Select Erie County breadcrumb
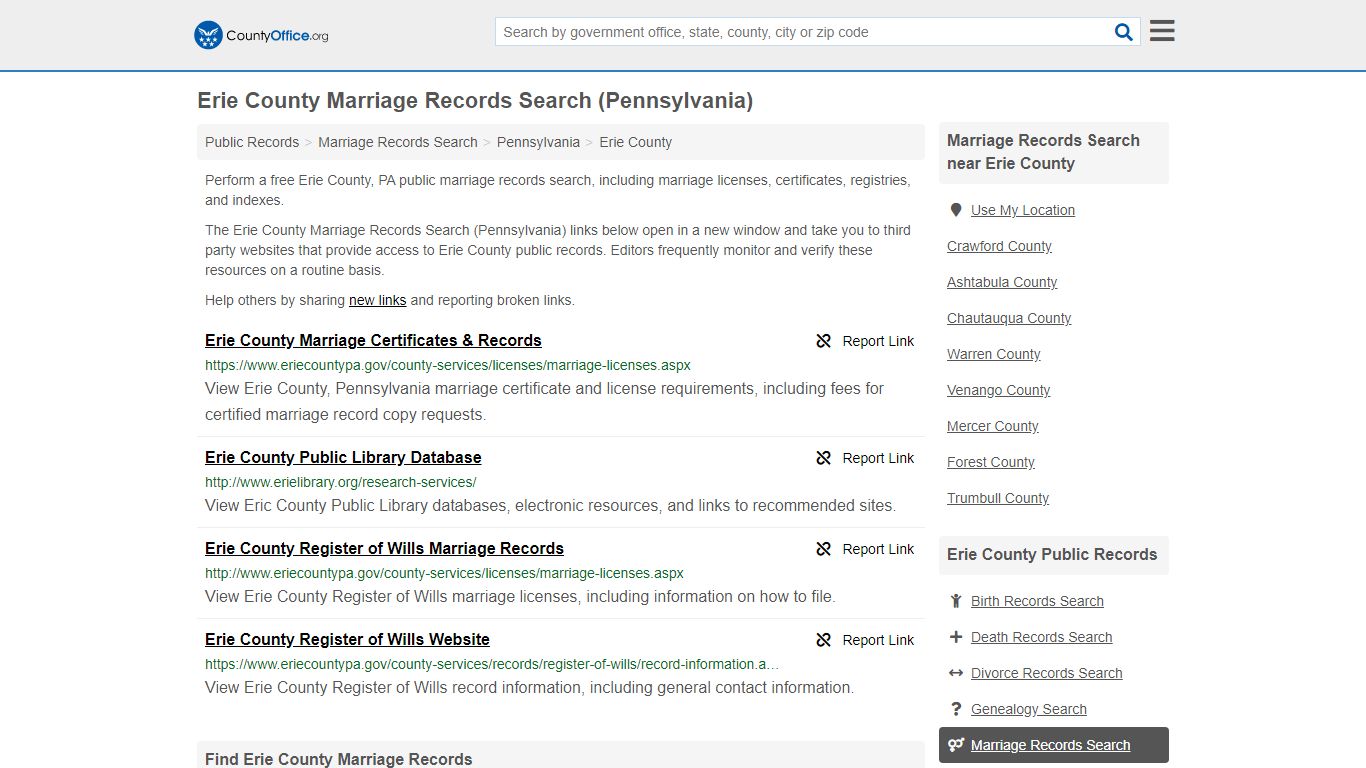 (636, 142)
